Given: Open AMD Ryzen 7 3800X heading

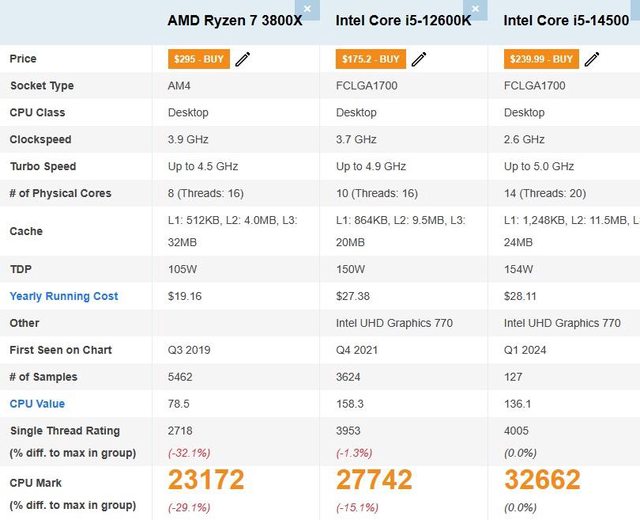Looking at the screenshot, I should (234, 20).
